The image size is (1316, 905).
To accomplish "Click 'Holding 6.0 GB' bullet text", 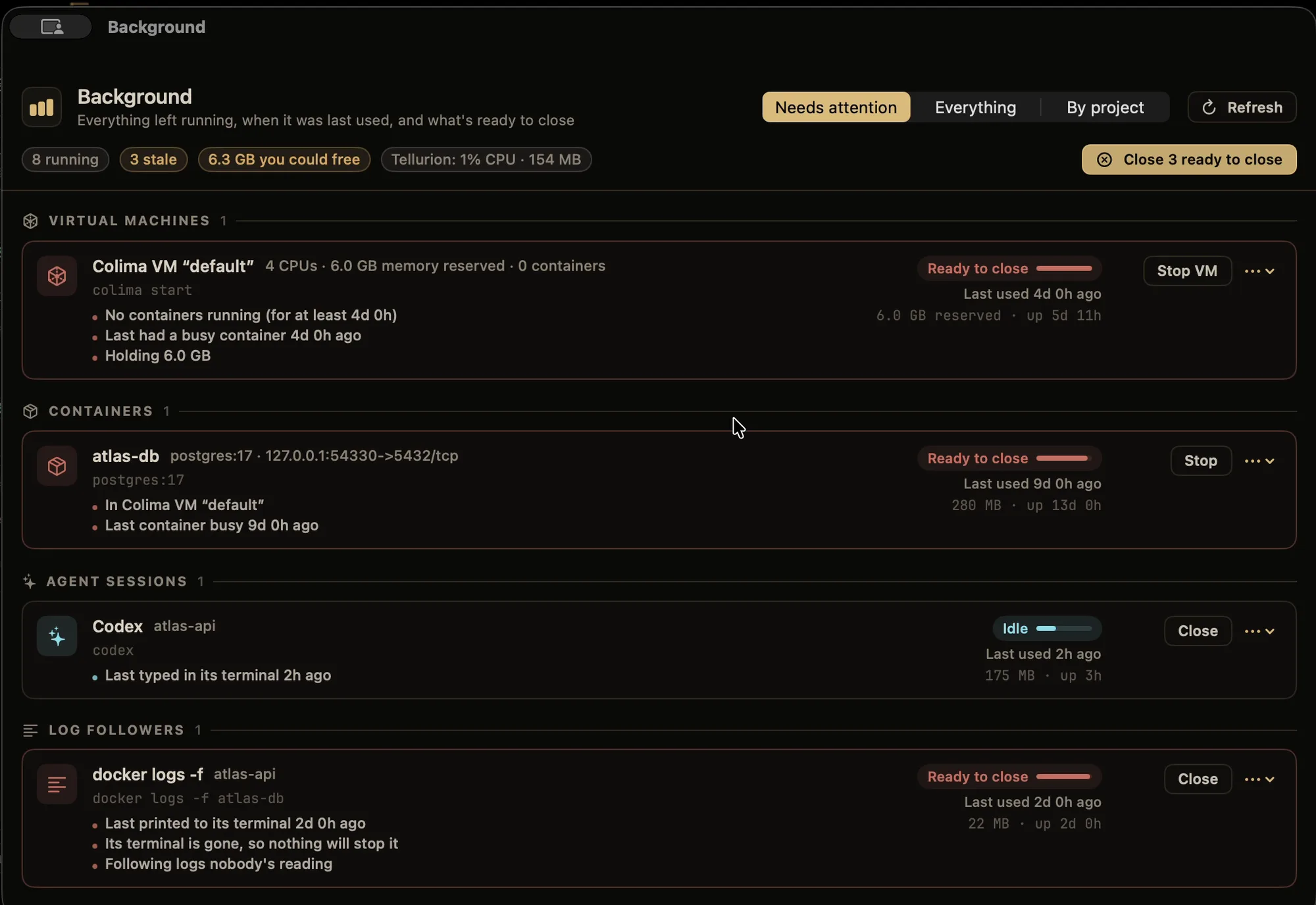I will [x=158, y=356].
